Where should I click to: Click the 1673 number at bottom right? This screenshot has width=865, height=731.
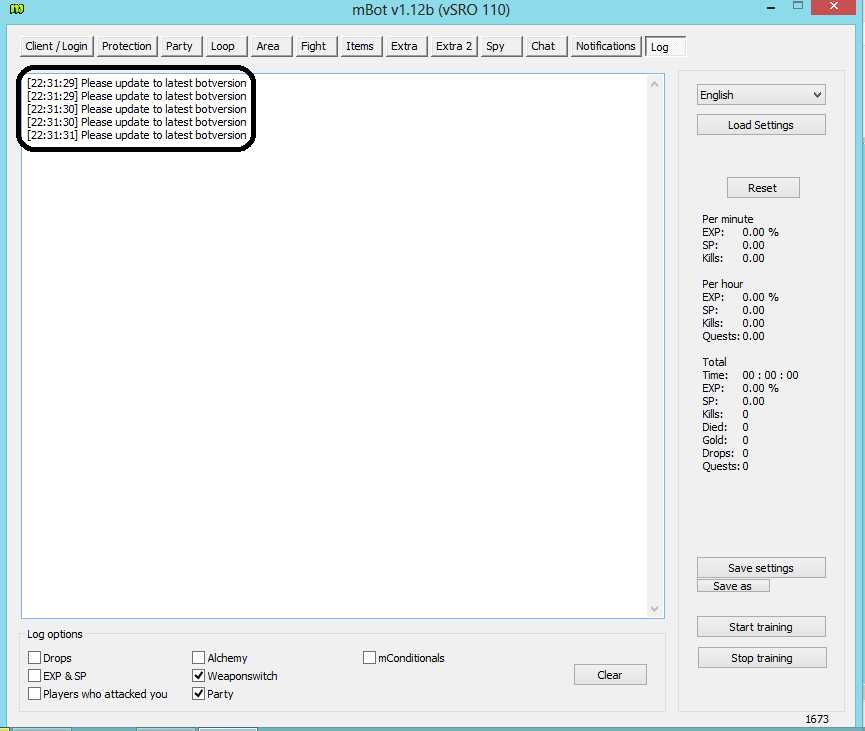(817, 719)
